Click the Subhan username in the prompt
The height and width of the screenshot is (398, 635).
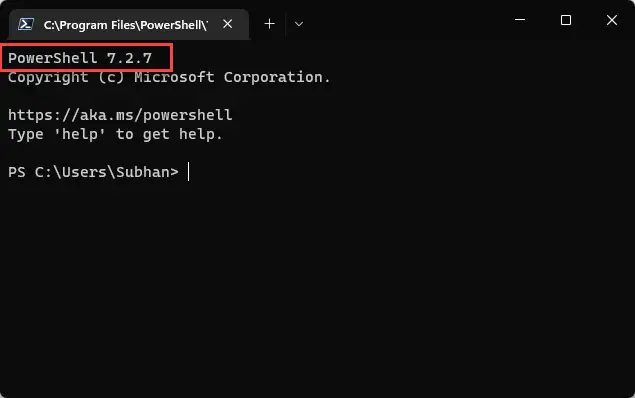coord(143,172)
